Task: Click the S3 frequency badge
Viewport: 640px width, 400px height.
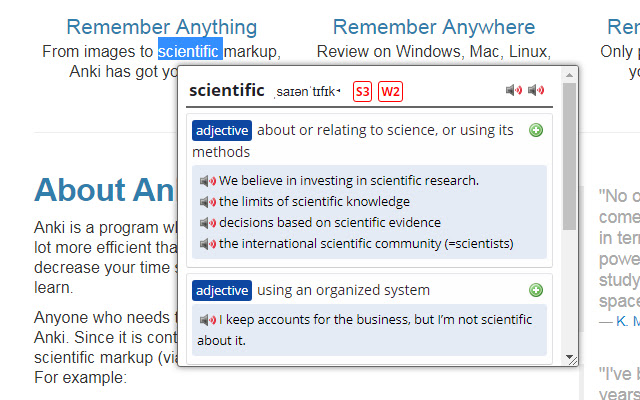Action: click(x=362, y=92)
